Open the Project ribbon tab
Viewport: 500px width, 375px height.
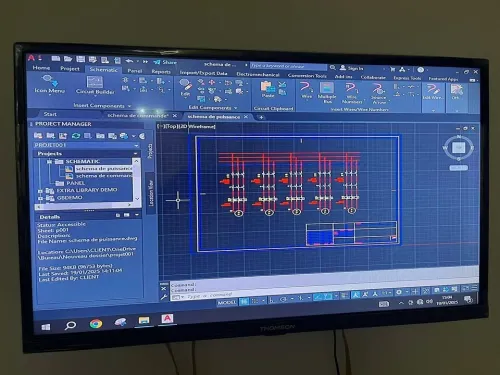click(70, 68)
